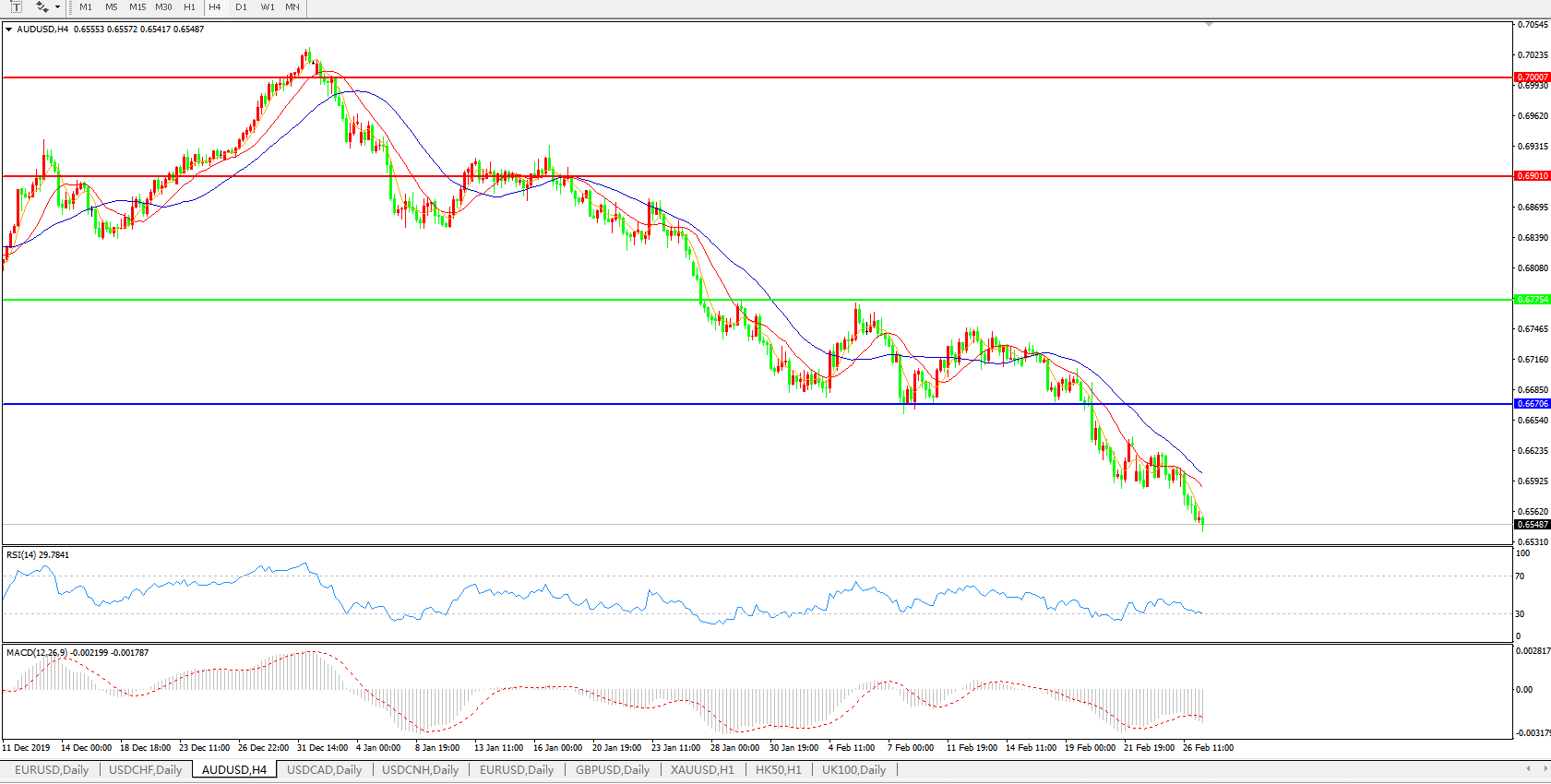Switch chart to M1 timeframe
Screen dimensions: 1551x784
[x=86, y=7]
